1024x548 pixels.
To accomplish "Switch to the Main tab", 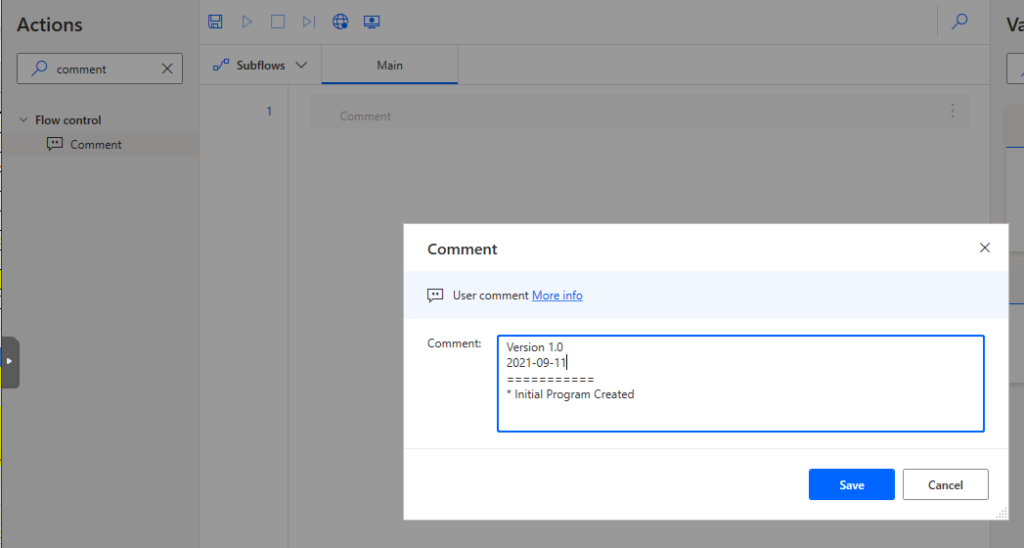I will 390,65.
